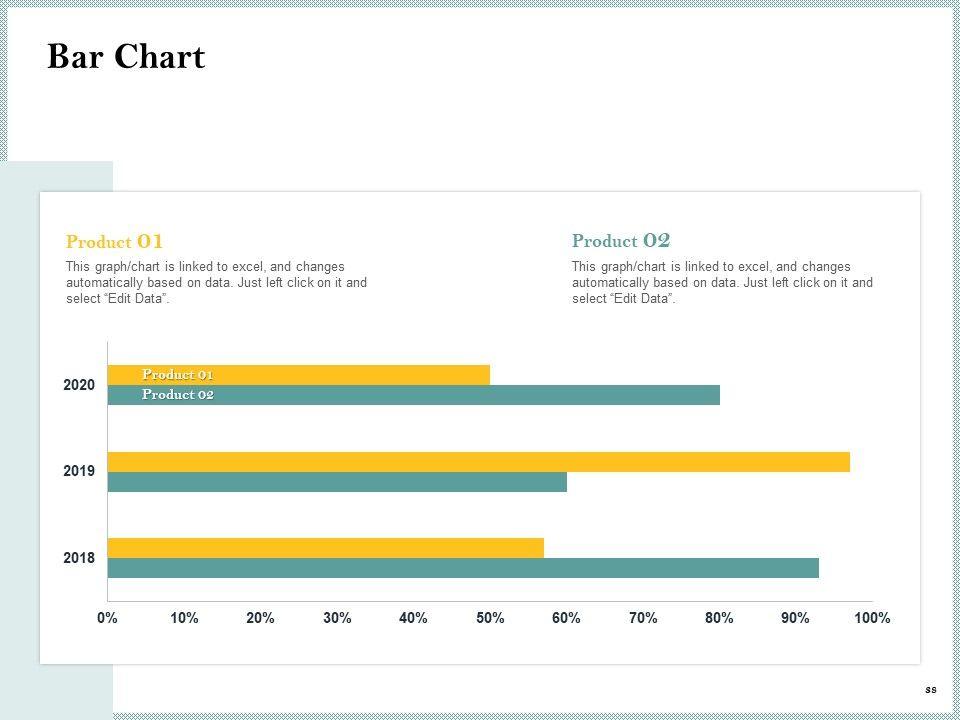Image resolution: width=960 pixels, height=720 pixels.
Task: Select the Product 01 heading text
Action: 114,241
